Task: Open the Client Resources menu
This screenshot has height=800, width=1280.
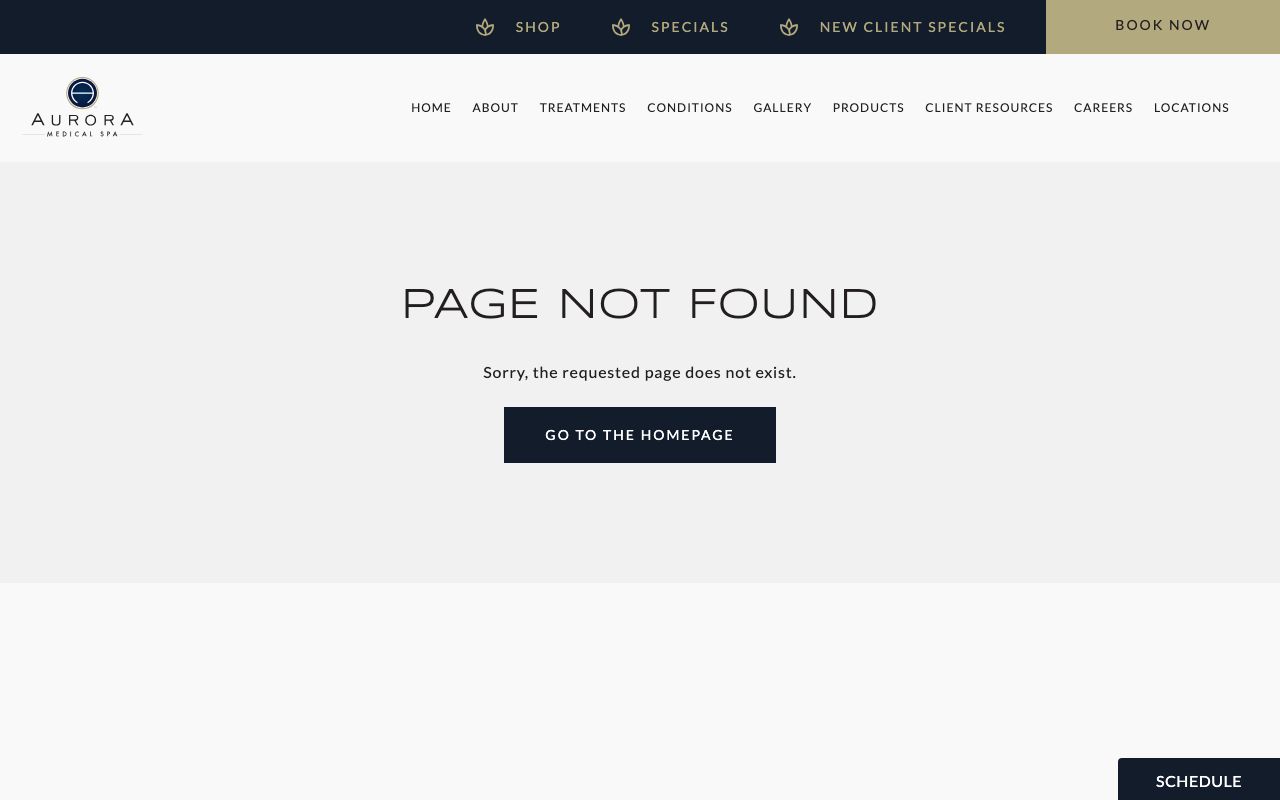Action: (989, 108)
